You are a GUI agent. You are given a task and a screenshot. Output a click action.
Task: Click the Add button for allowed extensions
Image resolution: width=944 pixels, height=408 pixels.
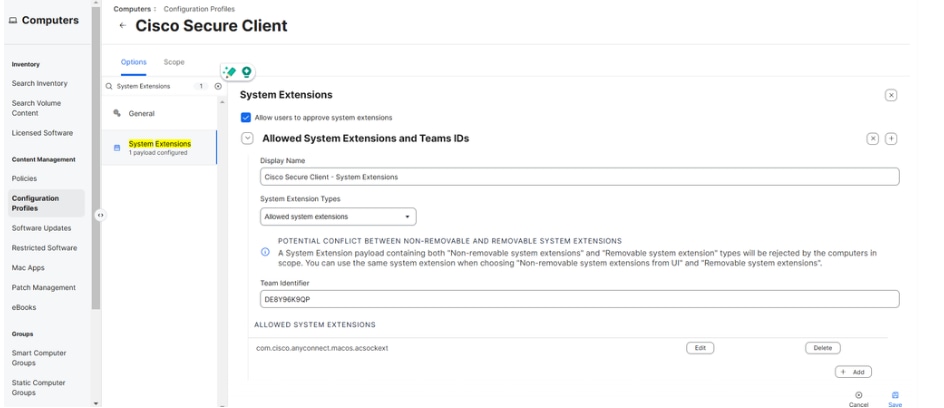853,371
